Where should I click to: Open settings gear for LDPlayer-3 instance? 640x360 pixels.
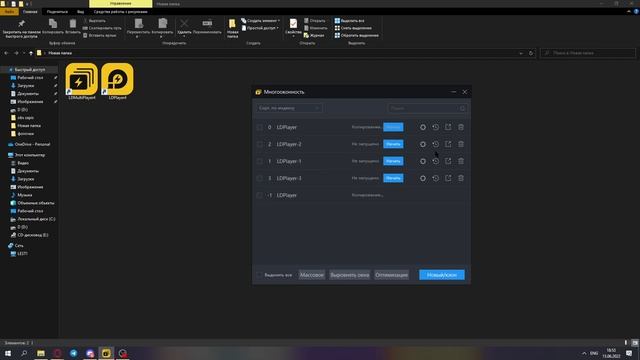(423, 178)
